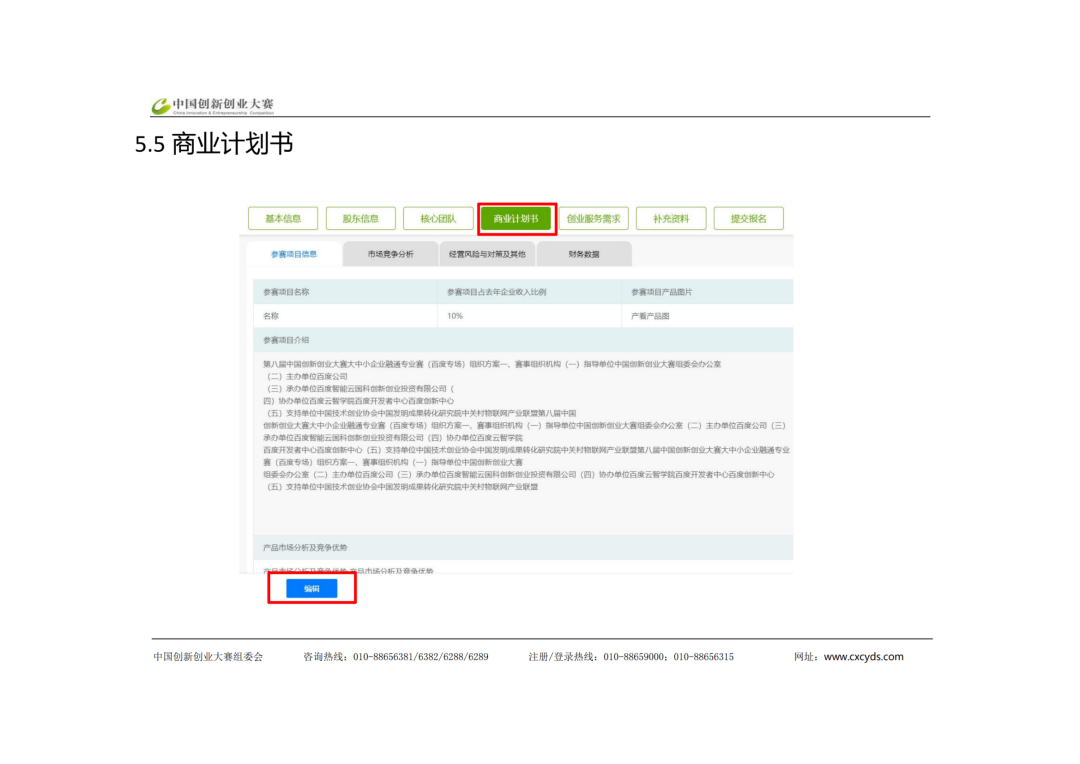Screen dimensions: 1080x764
Task: Click the 中国创新创业大赛 logo
Action: point(212,105)
